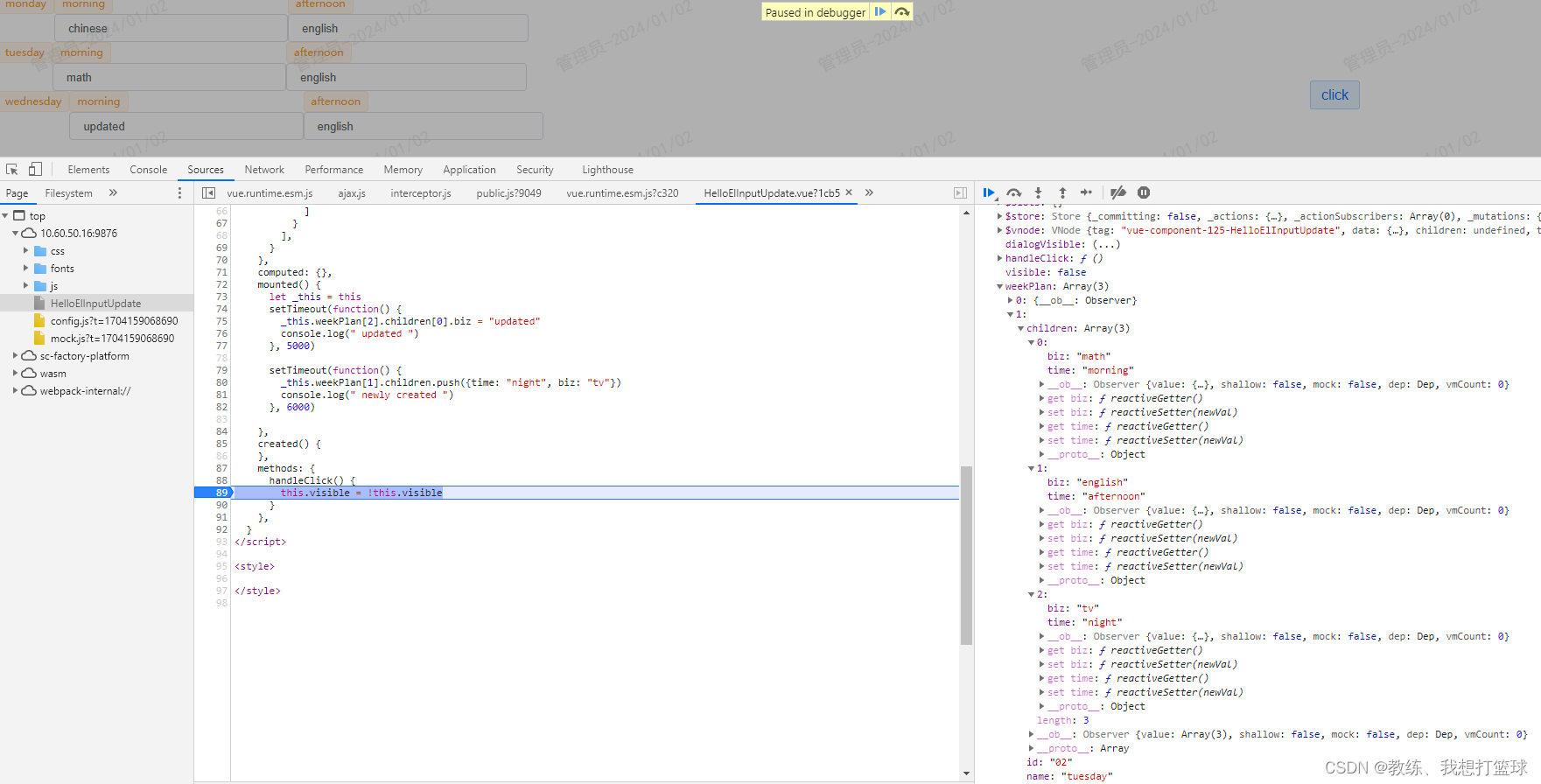This screenshot has width=1541, height=784.
Task: Open the Application tab
Action: [x=469, y=170]
